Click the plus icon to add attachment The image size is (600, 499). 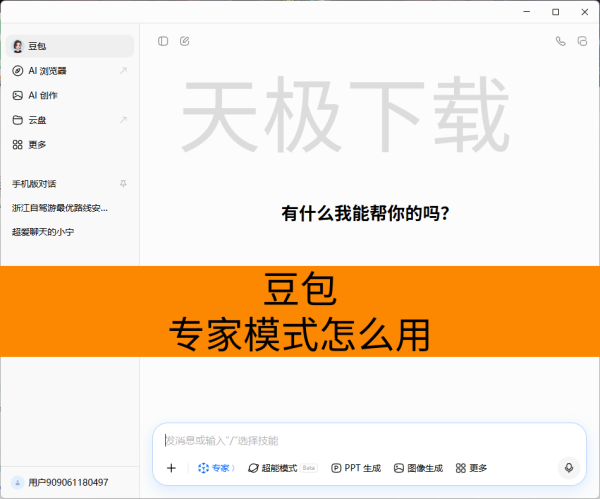(171, 467)
